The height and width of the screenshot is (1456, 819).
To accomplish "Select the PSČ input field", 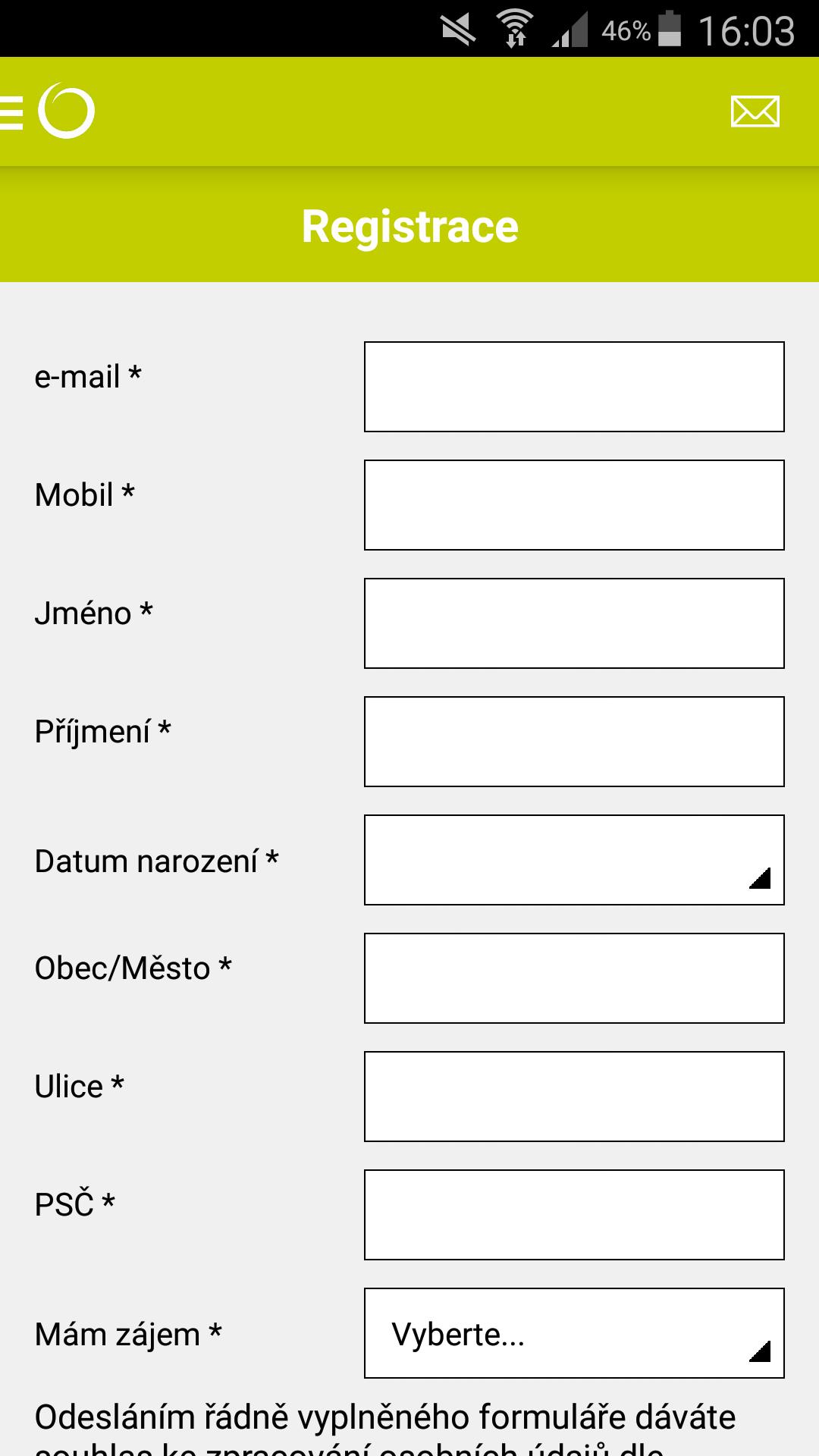I will (x=574, y=1215).
